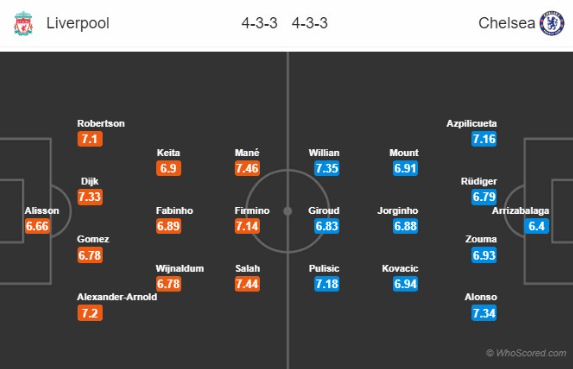Open the Liverpool team name link
Screen dimensions: 573x369
pos(78,23)
